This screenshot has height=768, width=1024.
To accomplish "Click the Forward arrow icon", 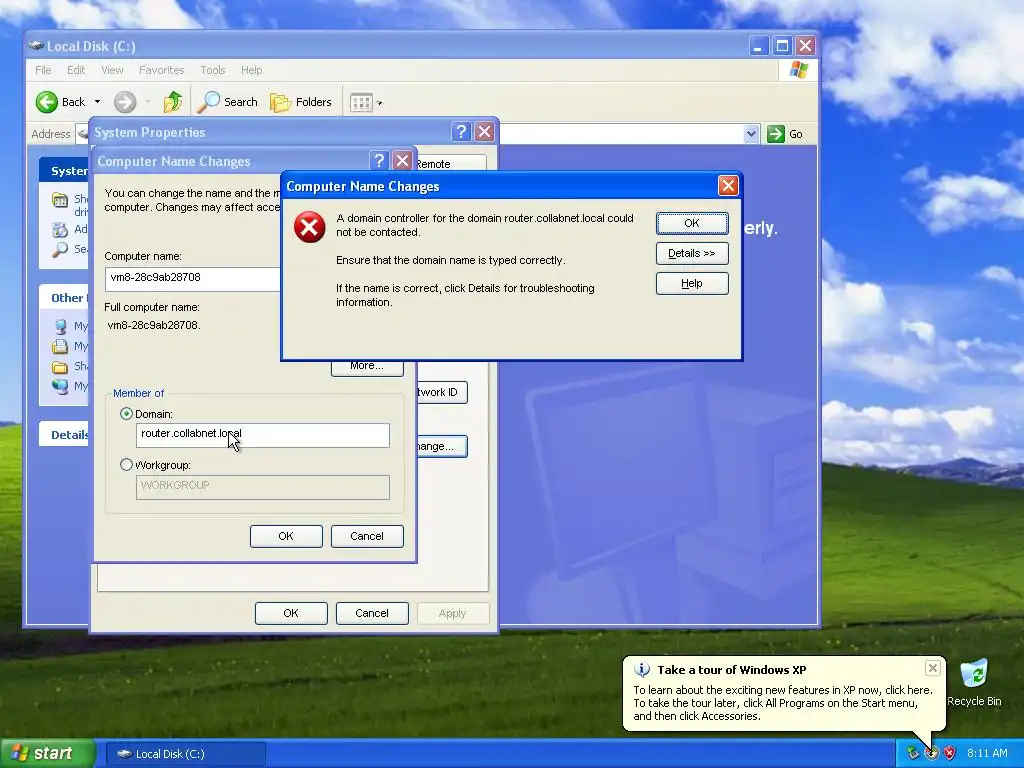I will [125, 102].
